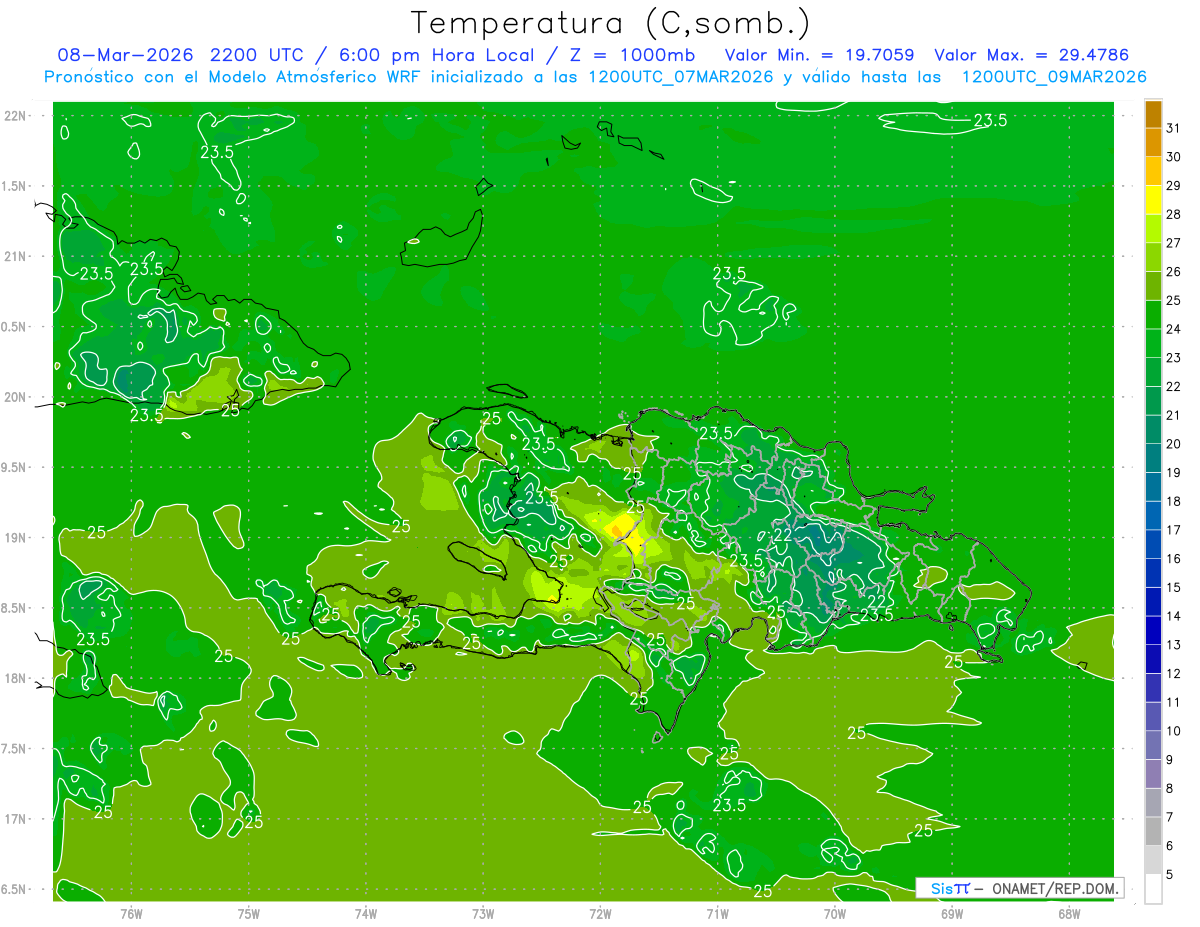
Task: Pick the dark blue legend swatch between 12 and 13
Action: point(1153,659)
